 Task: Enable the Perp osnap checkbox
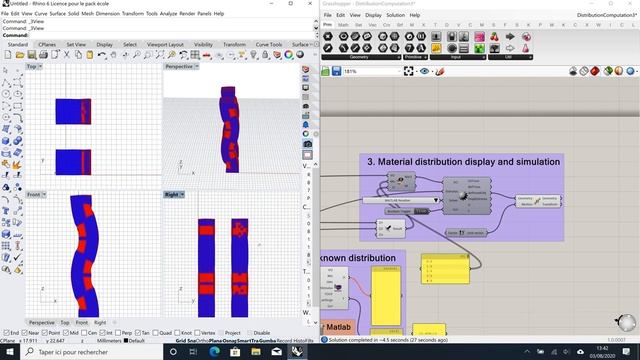(118, 333)
